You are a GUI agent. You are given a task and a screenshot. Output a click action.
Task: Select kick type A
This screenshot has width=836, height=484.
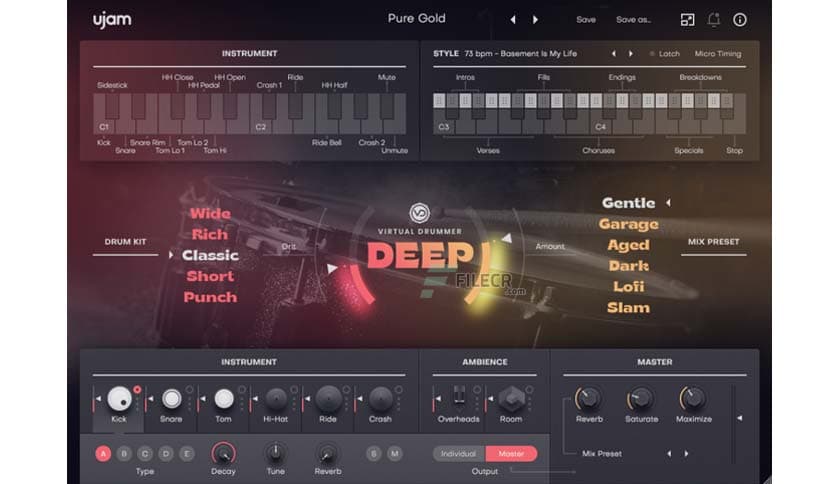tap(103, 454)
